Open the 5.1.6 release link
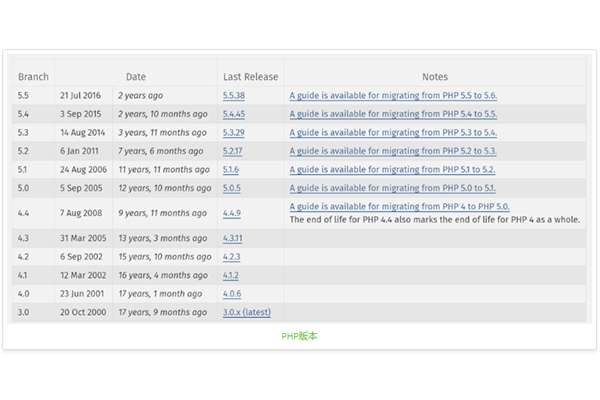Viewport: 600px width, 400px height. [x=231, y=170]
